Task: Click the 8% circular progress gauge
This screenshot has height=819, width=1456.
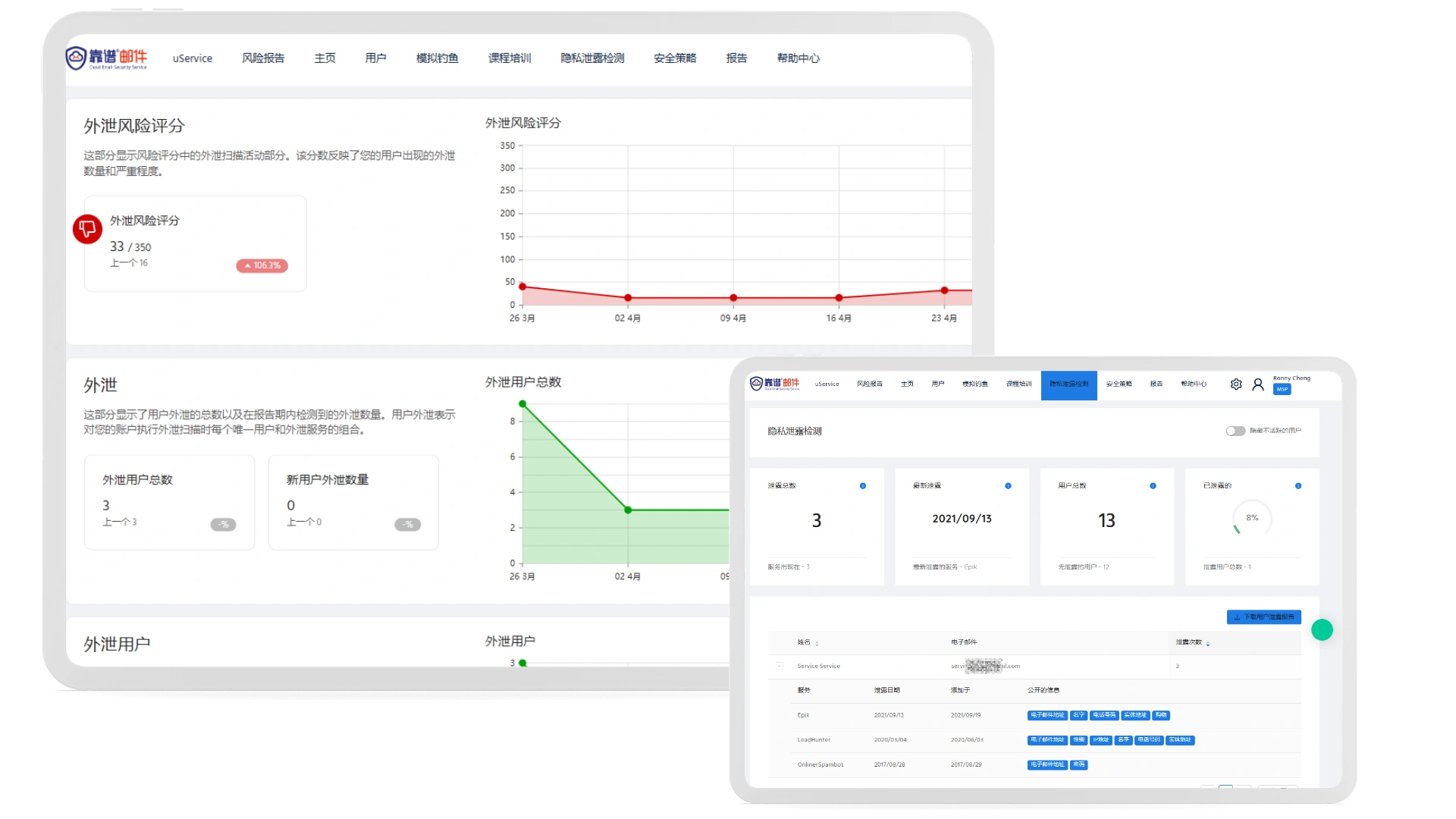Action: tap(1252, 518)
